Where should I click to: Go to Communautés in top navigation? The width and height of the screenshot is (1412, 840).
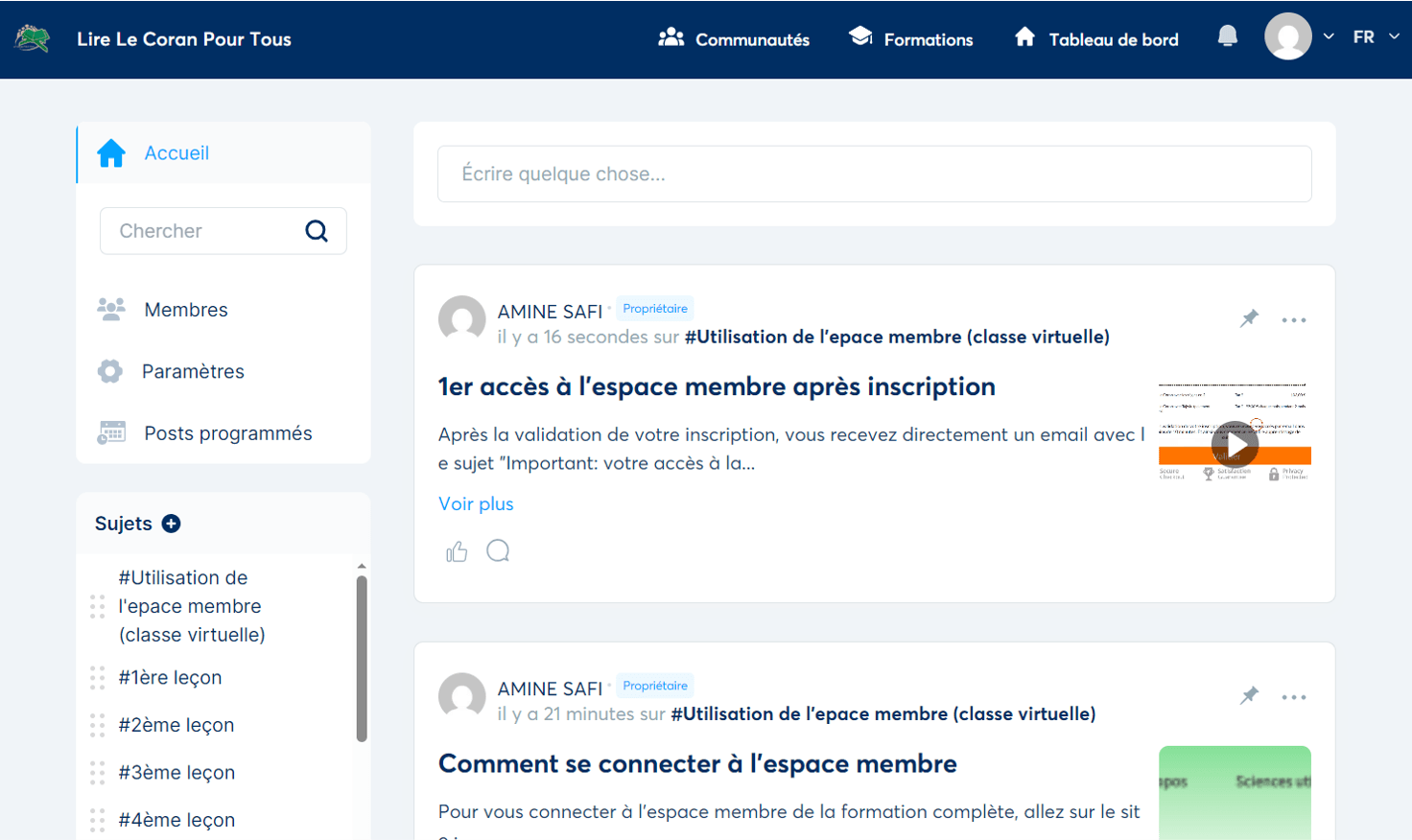(734, 39)
